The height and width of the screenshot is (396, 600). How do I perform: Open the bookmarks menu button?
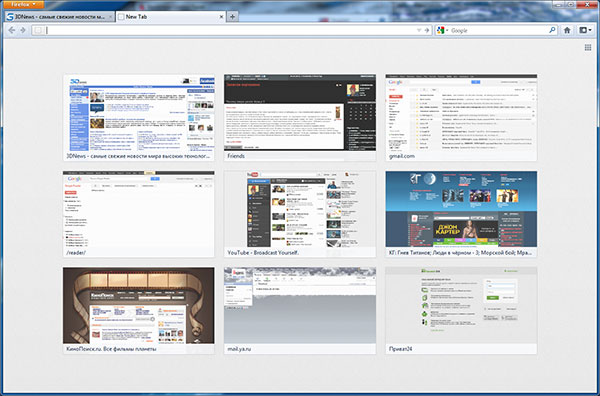coord(585,30)
